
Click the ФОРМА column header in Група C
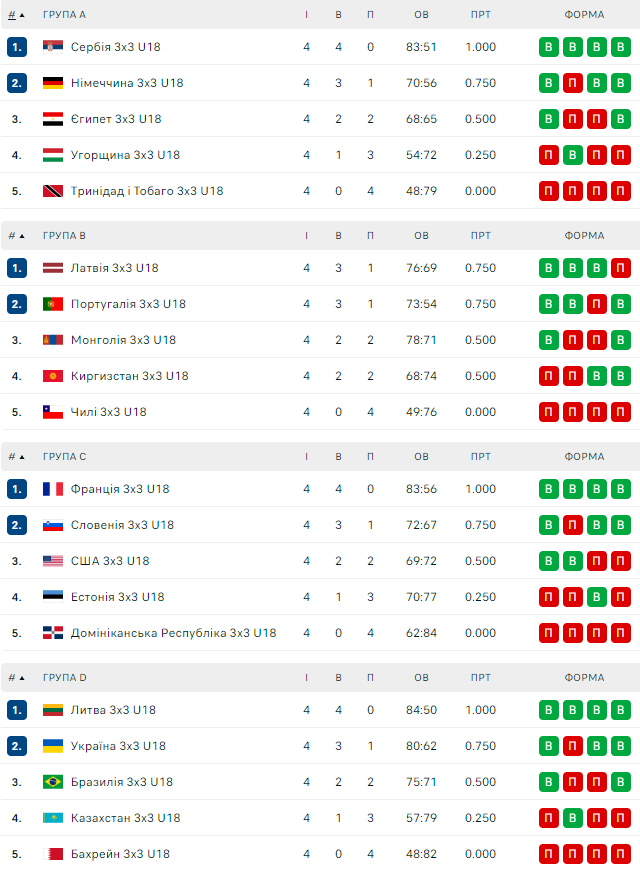[x=584, y=457]
